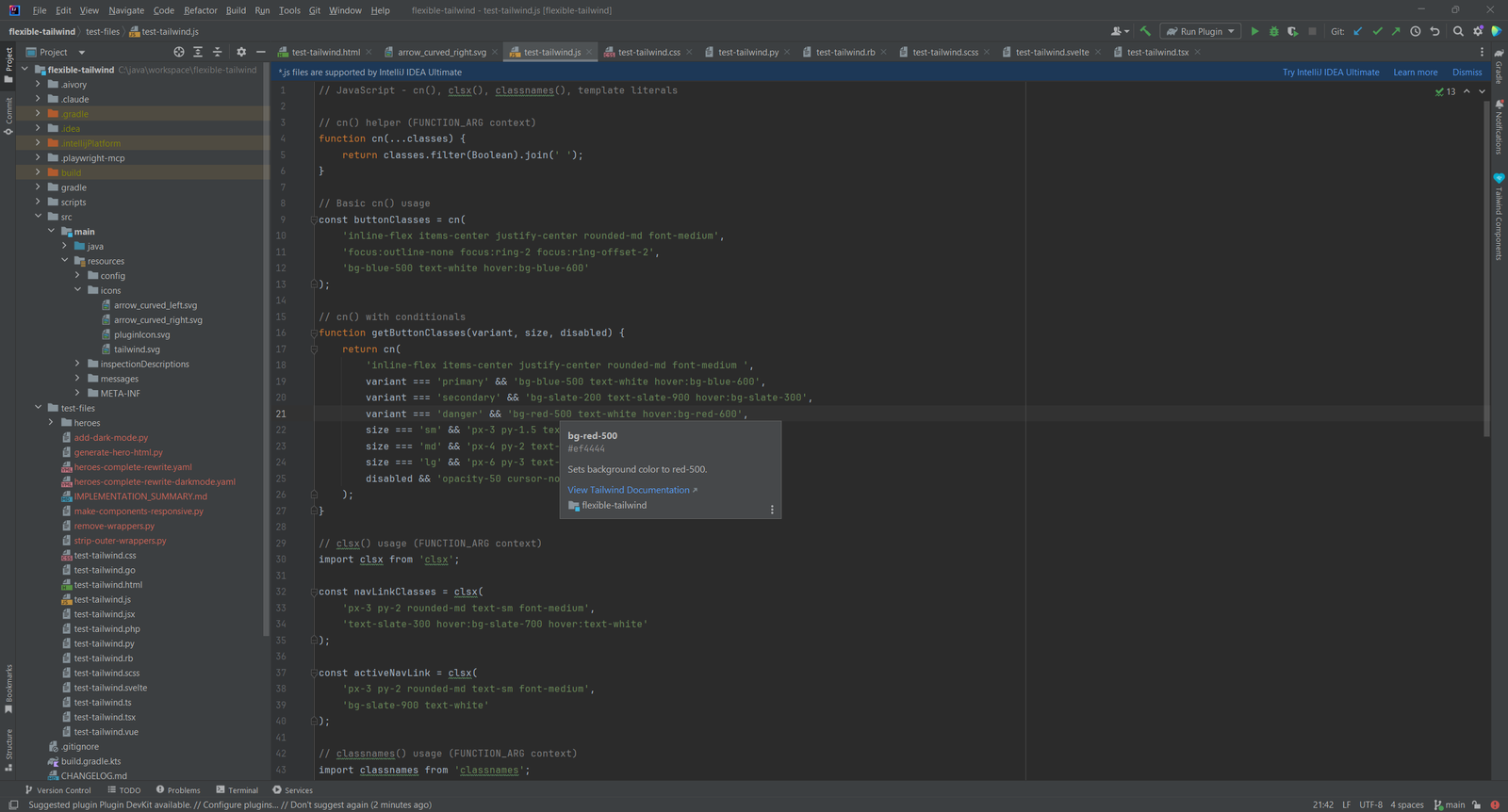Start debugging with the green bug icon

tap(1274, 31)
